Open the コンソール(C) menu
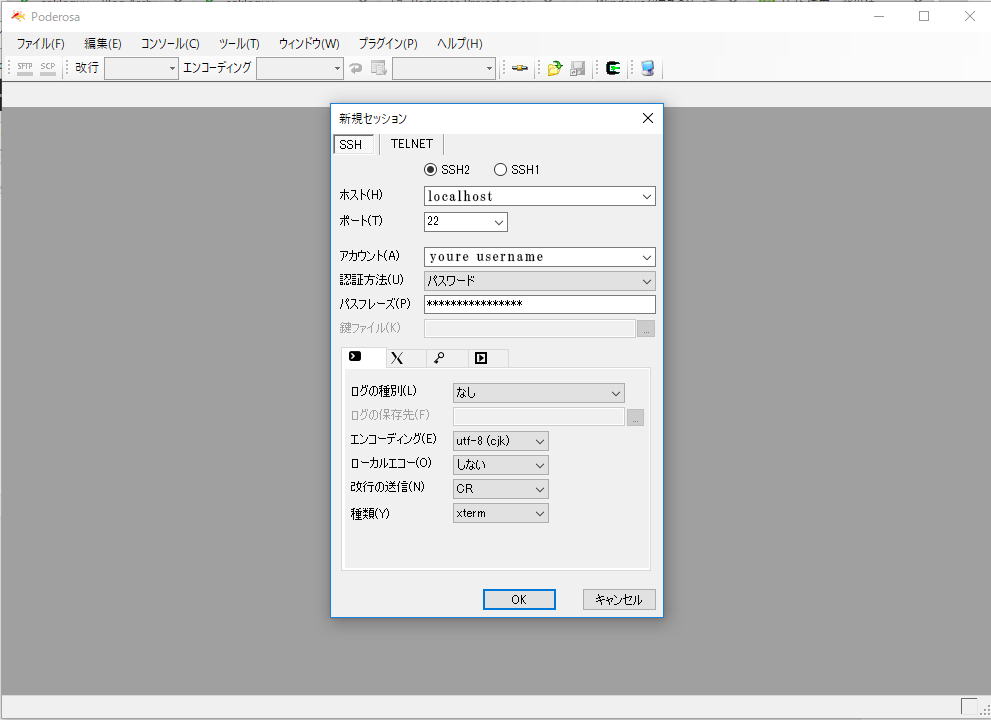991x720 pixels. pos(170,44)
